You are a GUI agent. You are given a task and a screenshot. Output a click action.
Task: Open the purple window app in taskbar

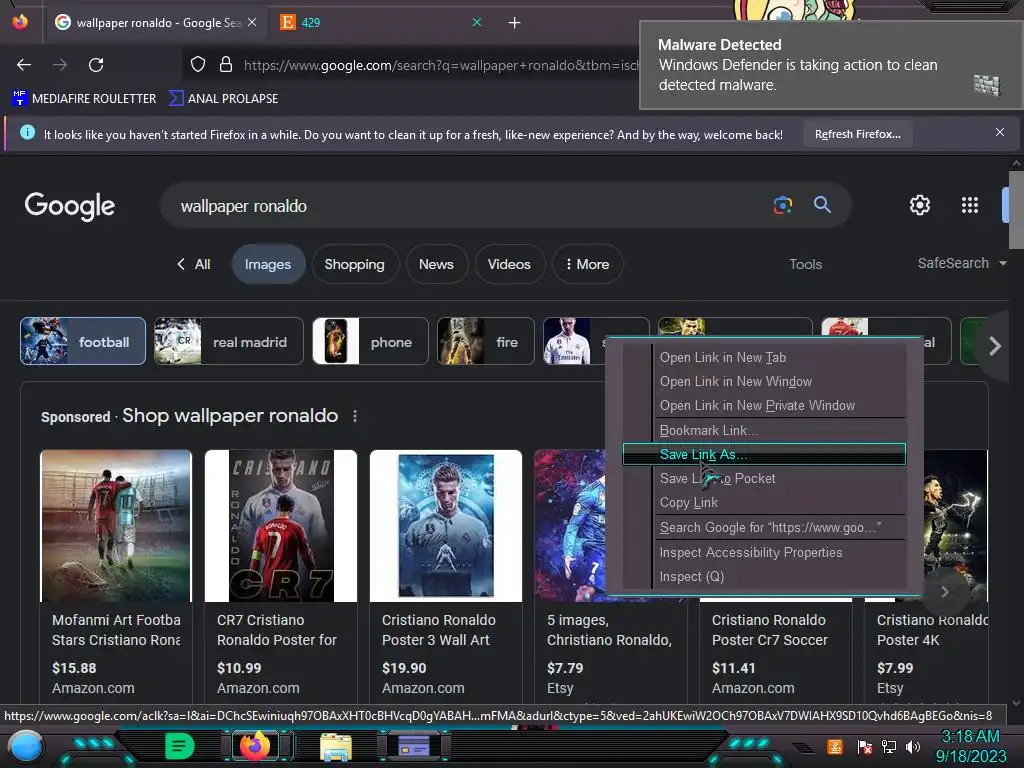(414, 745)
